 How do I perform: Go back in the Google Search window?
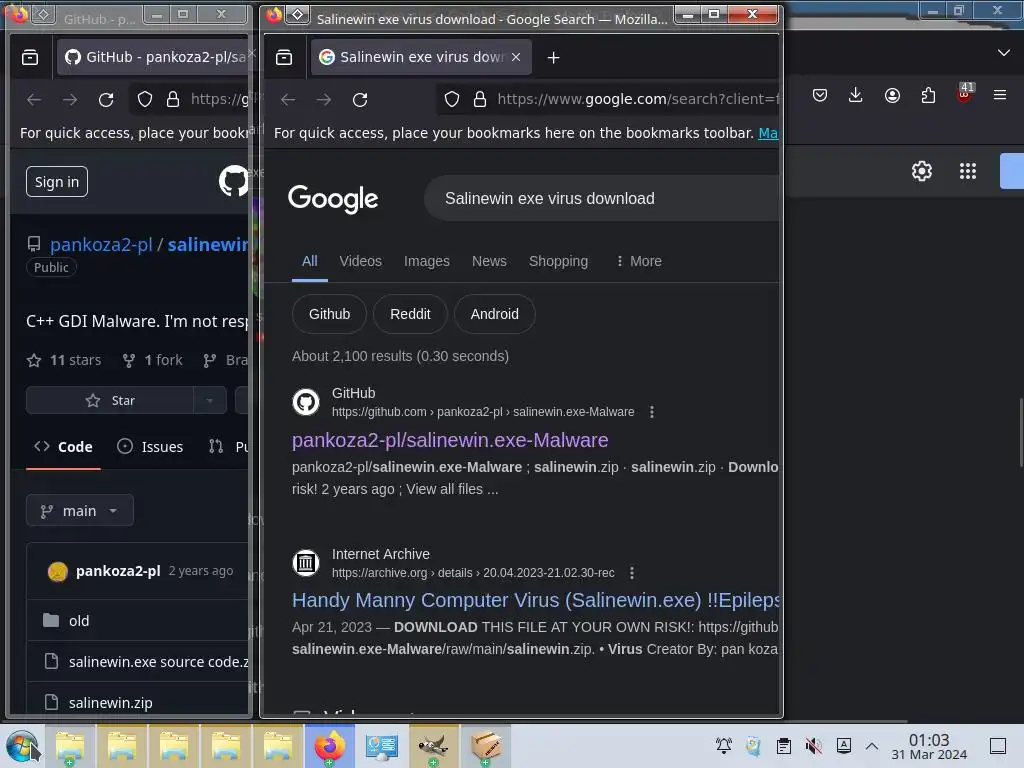tap(288, 99)
